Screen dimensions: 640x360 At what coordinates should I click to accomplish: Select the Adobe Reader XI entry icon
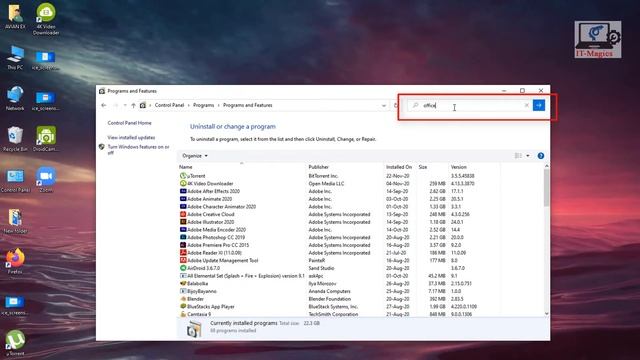(x=183, y=253)
